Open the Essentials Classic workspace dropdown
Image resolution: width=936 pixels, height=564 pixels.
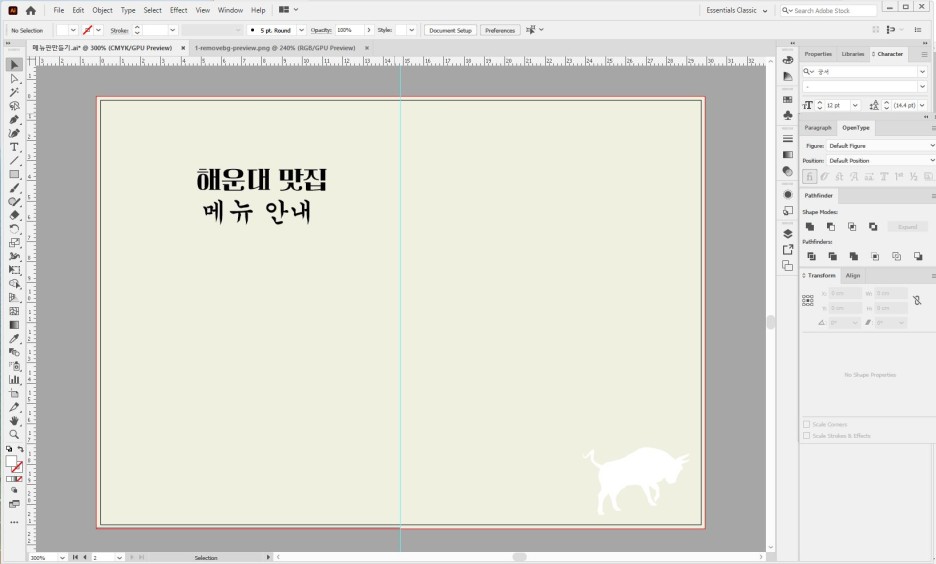point(737,10)
